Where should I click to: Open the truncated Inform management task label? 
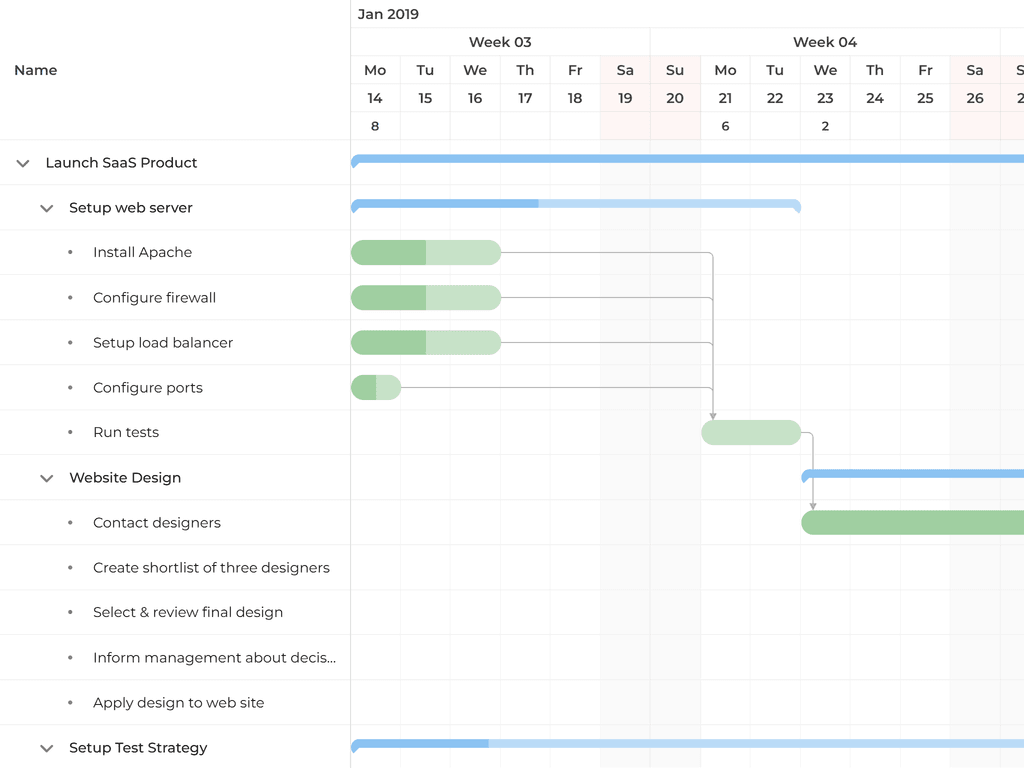215,657
